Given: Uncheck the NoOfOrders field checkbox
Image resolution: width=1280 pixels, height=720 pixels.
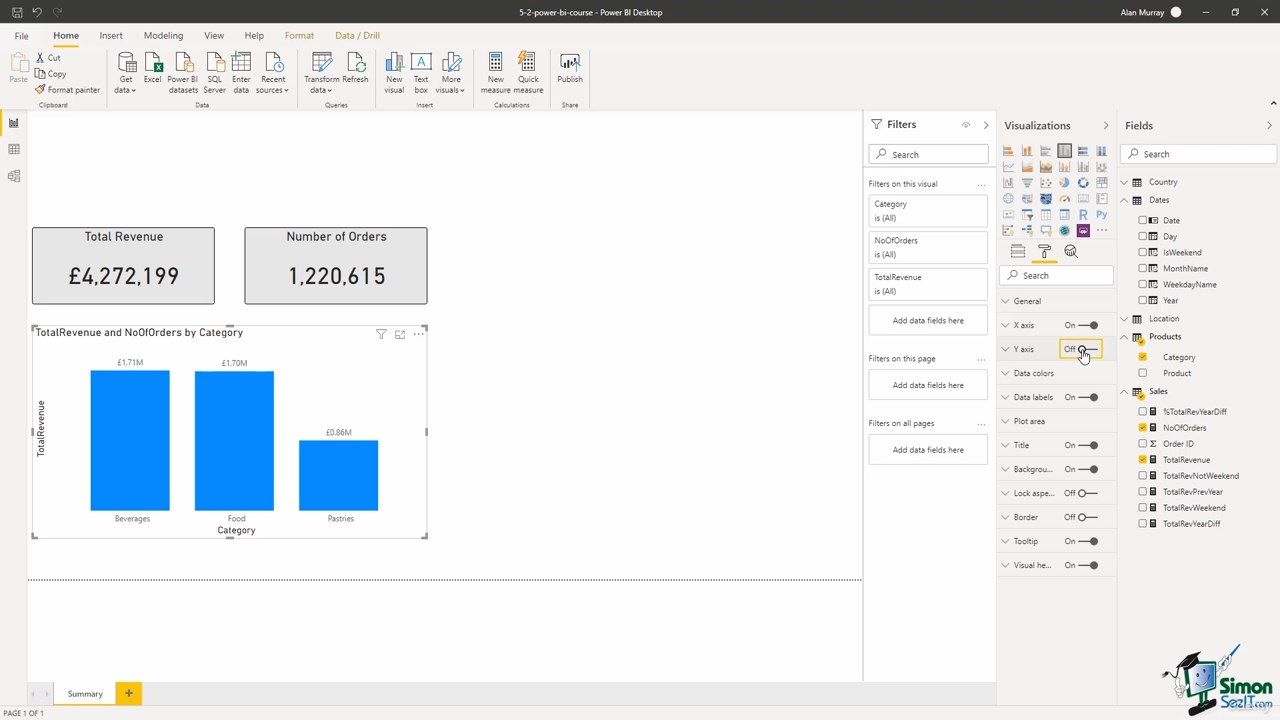Looking at the screenshot, I should point(1143,427).
